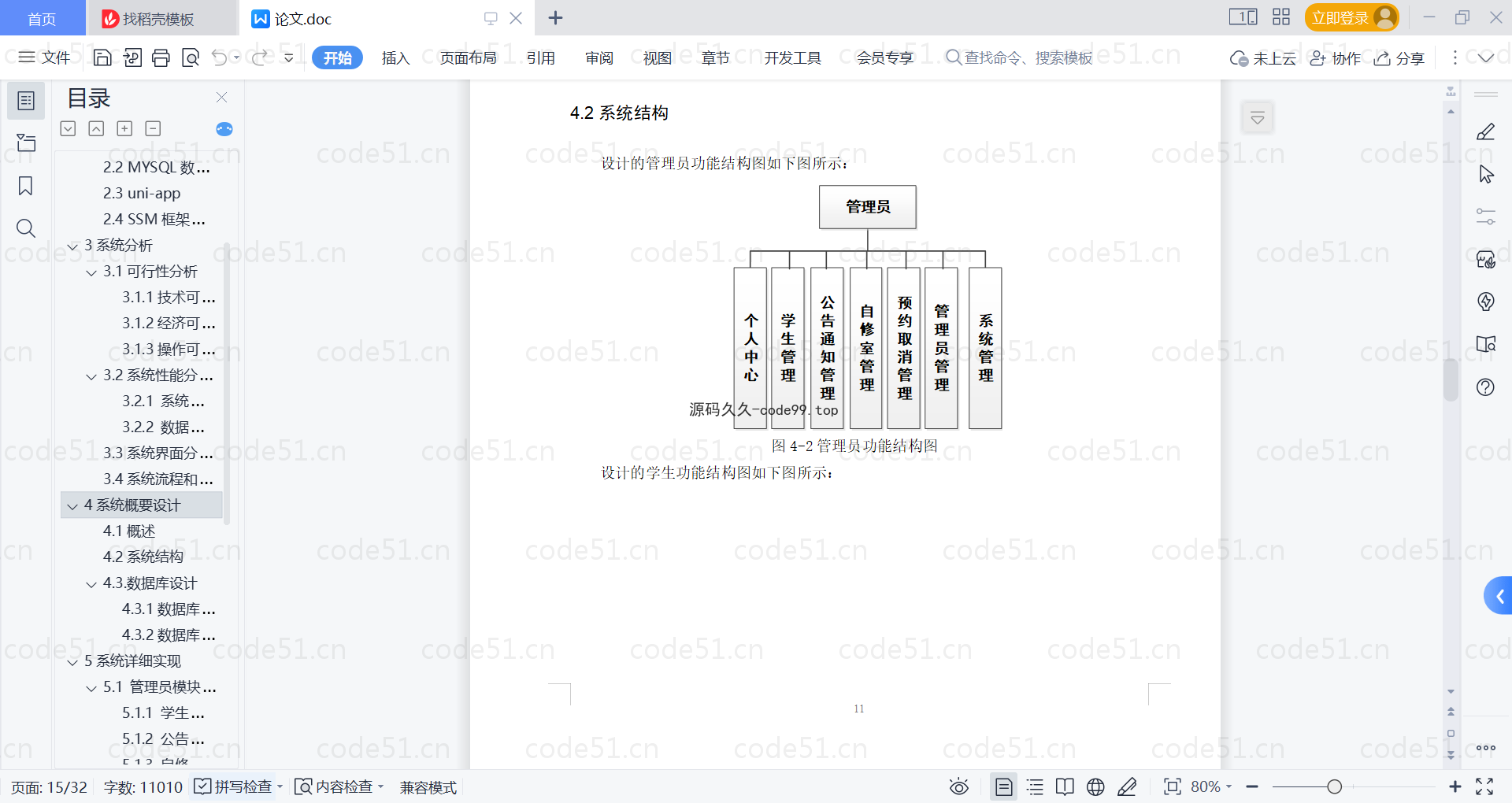Open the chapter navigation sidebar icon

pos(26,142)
